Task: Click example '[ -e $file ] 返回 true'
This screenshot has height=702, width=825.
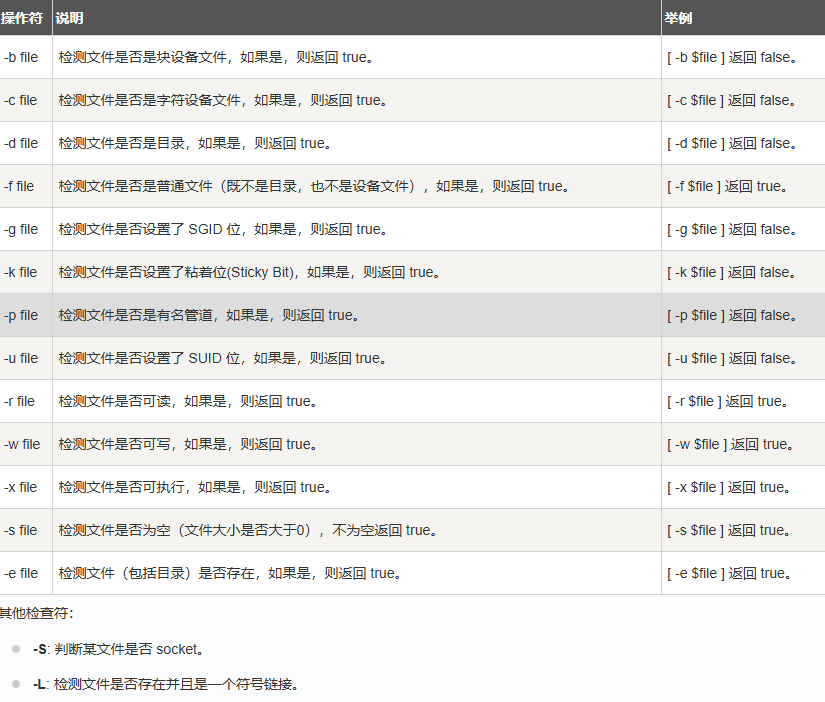Action: coord(731,573)
